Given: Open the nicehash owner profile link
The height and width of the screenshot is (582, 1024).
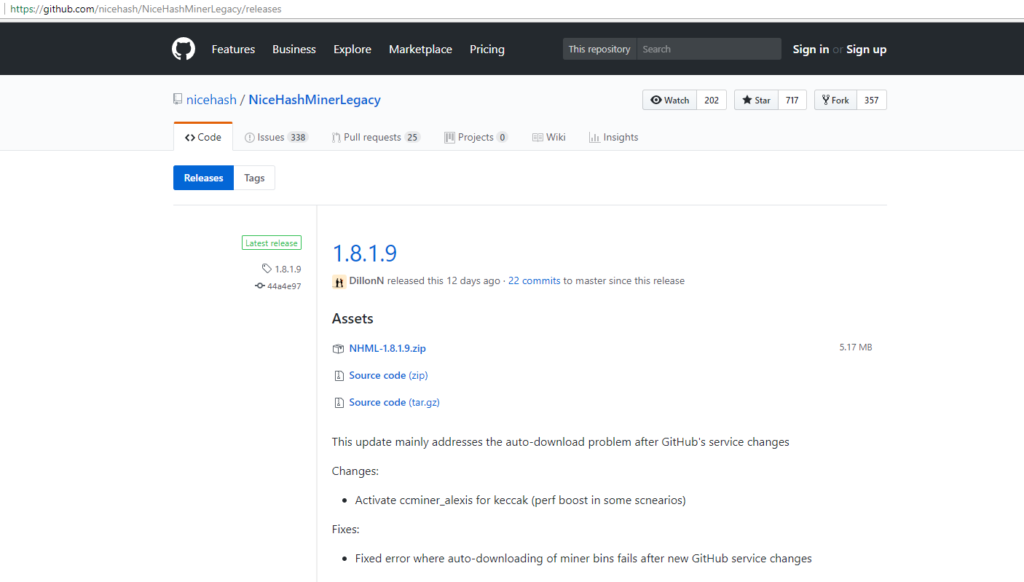Looking at the screenshot, I should (x=211, y=99).
